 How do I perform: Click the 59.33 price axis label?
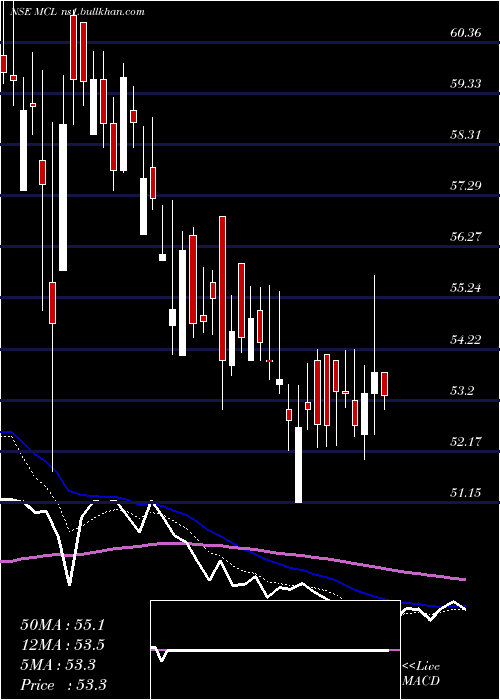(x=466, y=83)
